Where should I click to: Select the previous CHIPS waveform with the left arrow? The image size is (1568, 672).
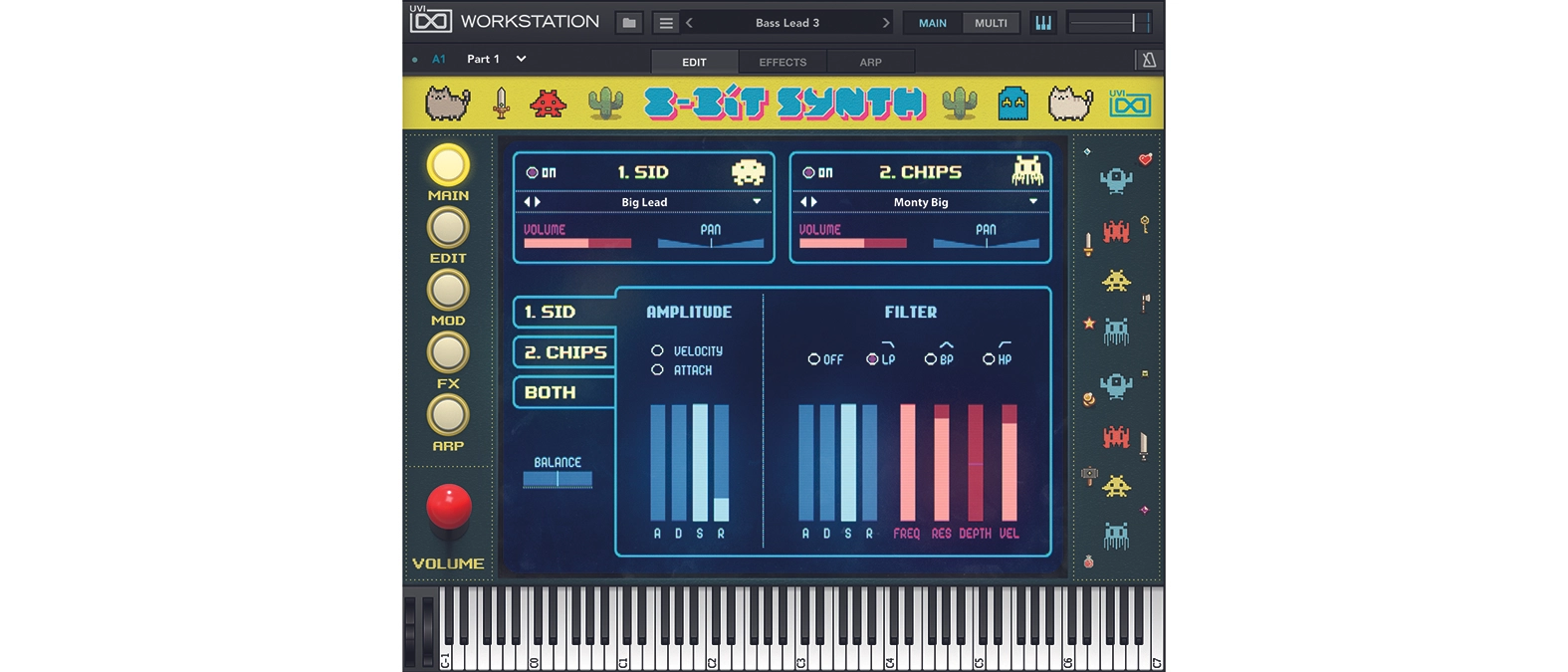tap(803, 202)
